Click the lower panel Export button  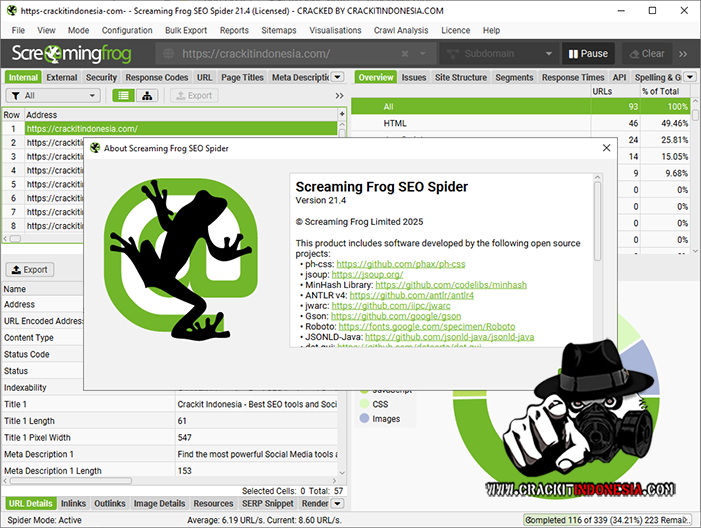[30, 270]
